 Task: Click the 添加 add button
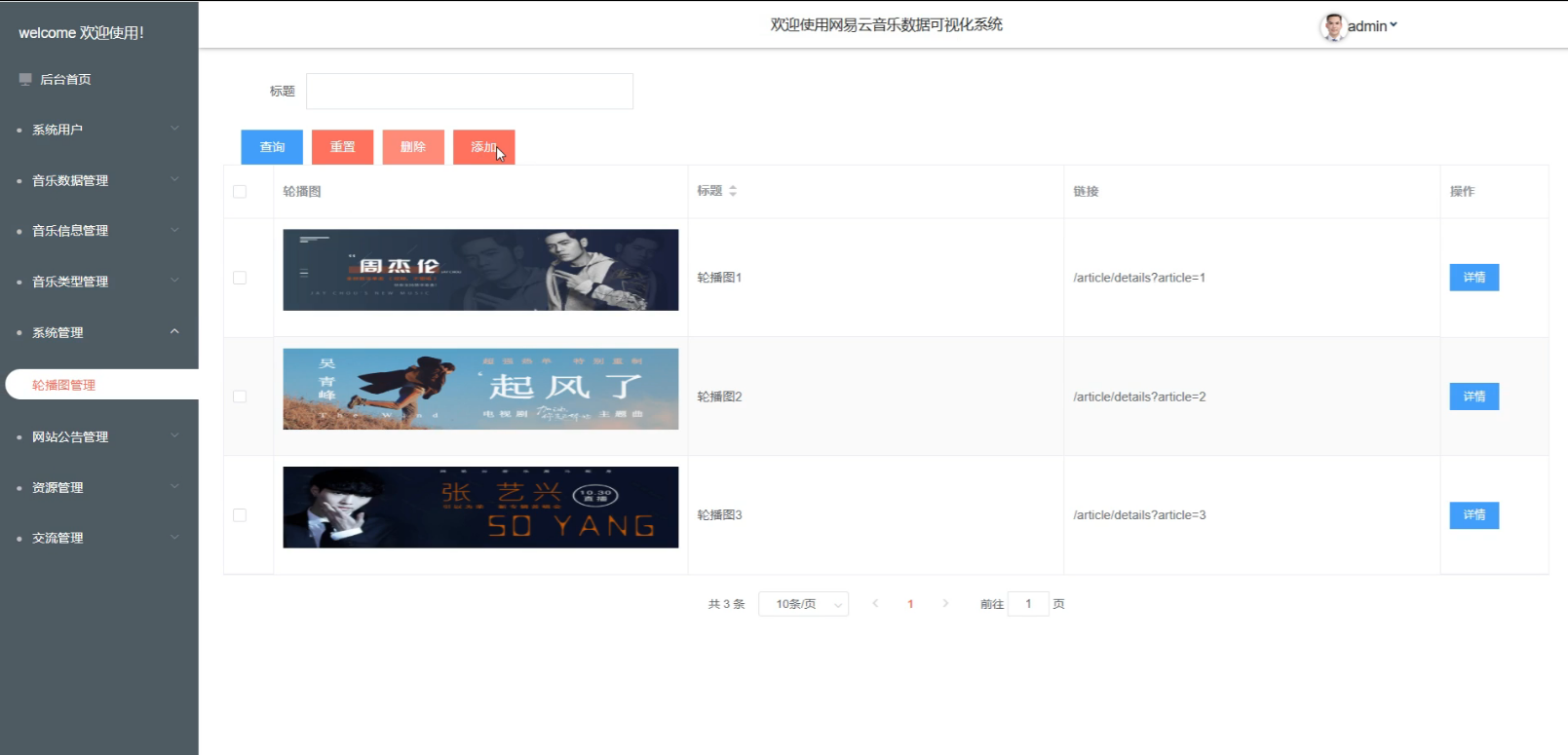pyautogui.click(x=483, y=147)
